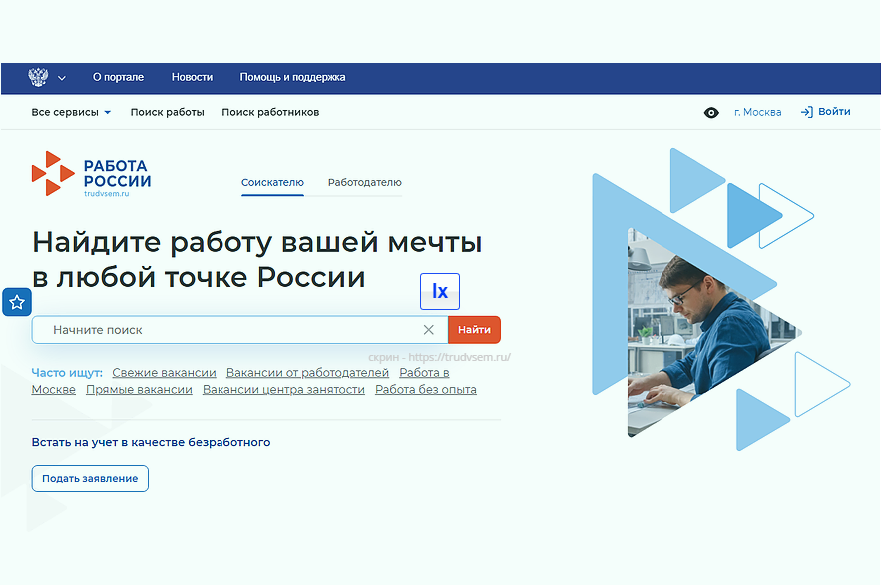The height and width of the screenshot is (585, 883).
Task: Select the blue star bookmark icon
Action: pos(16,301)
